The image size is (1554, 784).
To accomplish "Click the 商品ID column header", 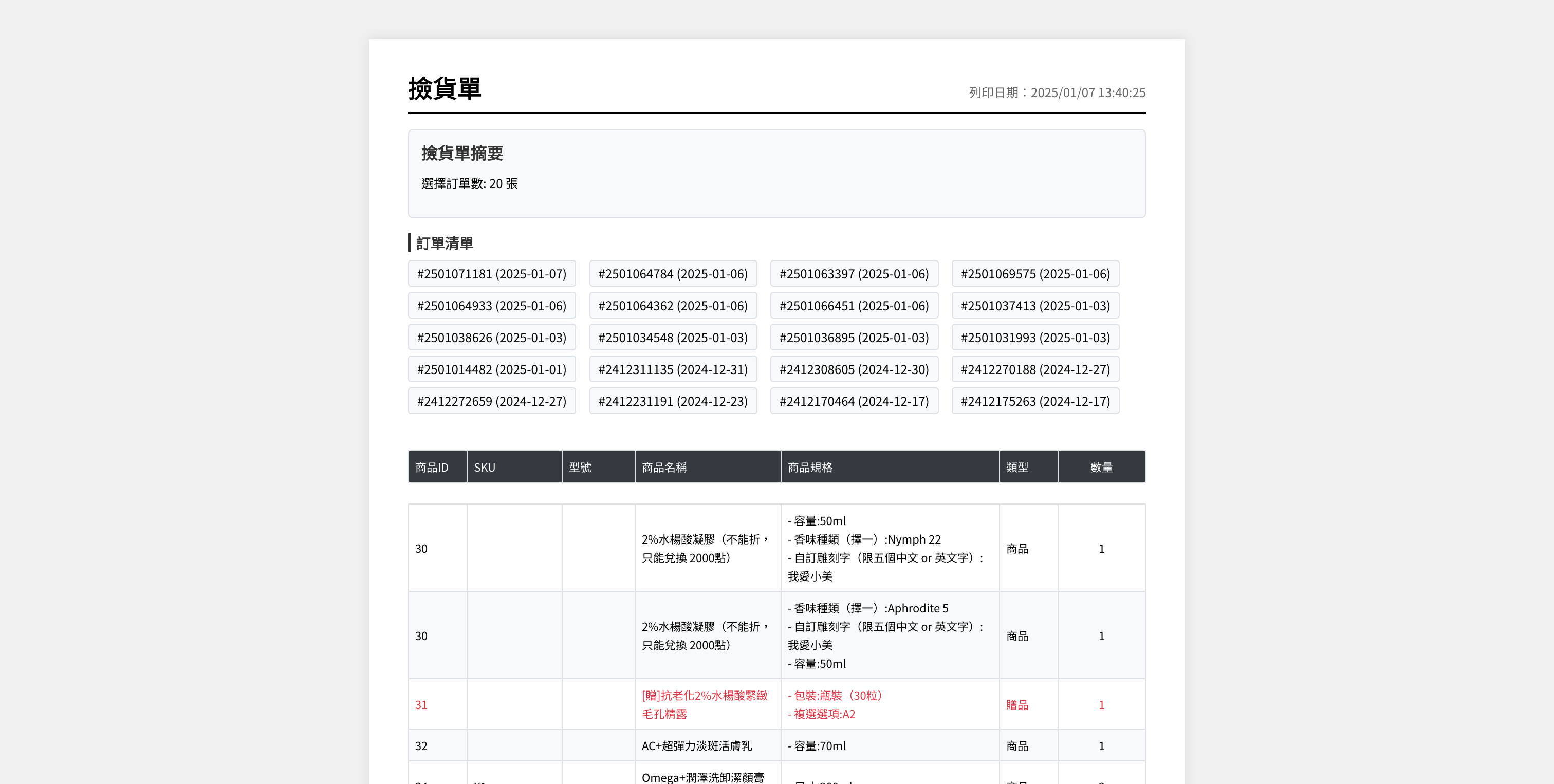I will click(x=437, y=468).
